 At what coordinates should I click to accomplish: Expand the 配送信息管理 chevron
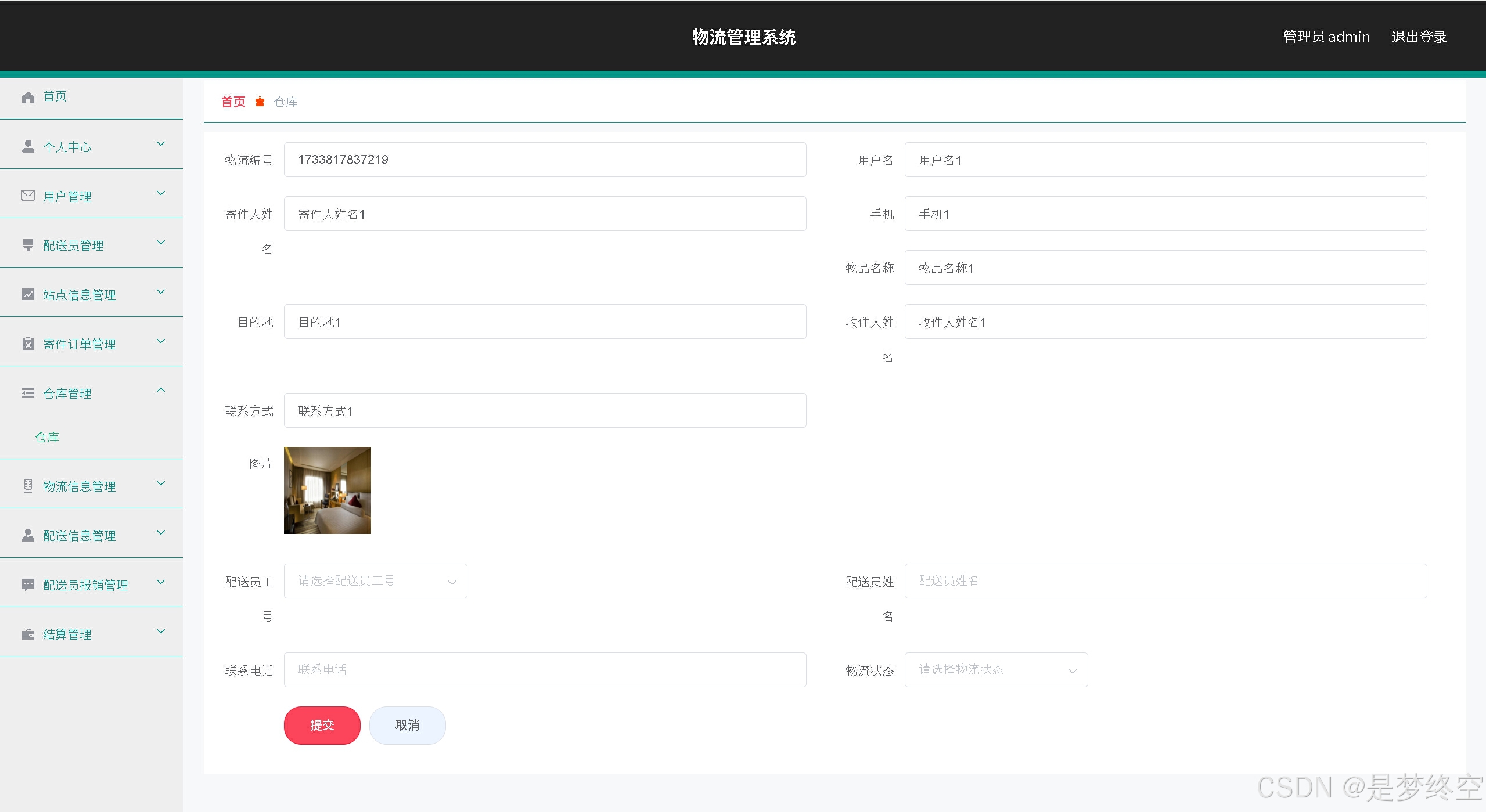161,533
